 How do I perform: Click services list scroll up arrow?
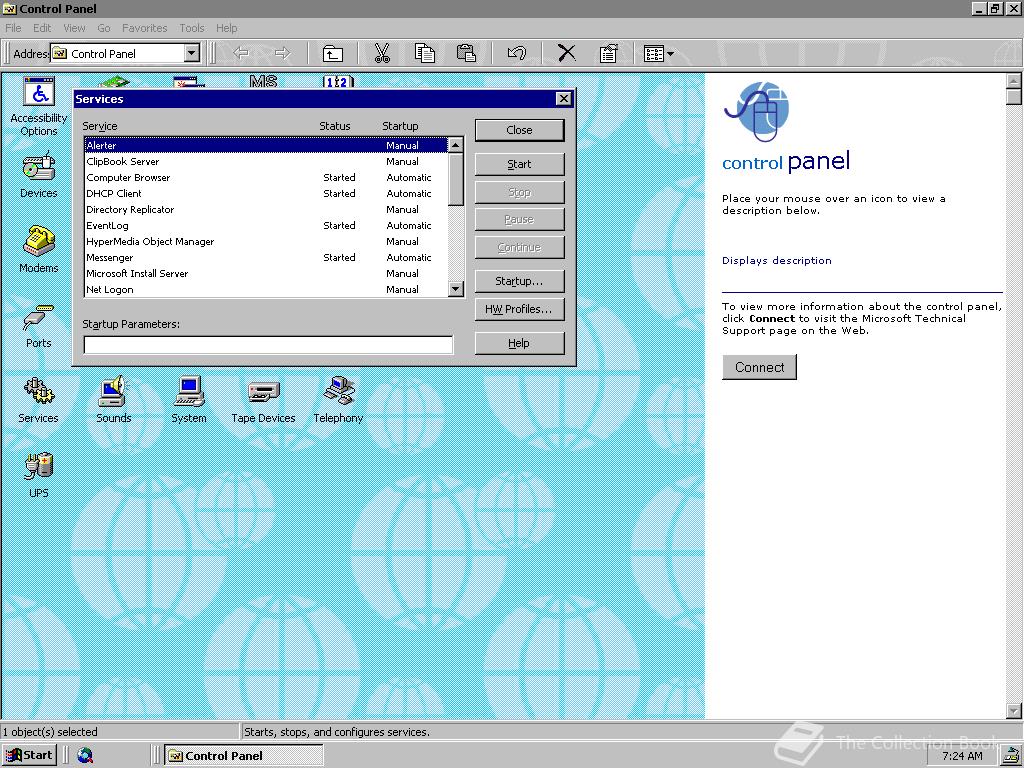(456, 145)
